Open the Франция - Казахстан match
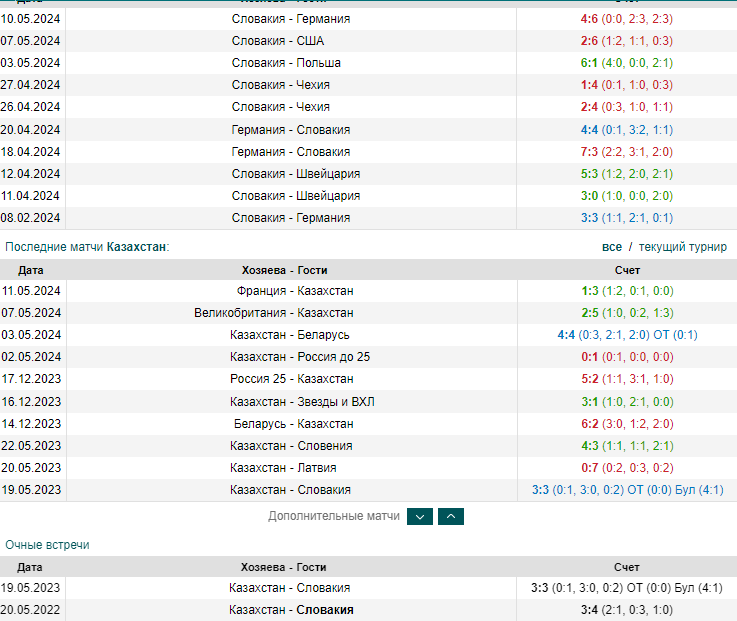The image size is (737, 621). [x=295, y=291]
